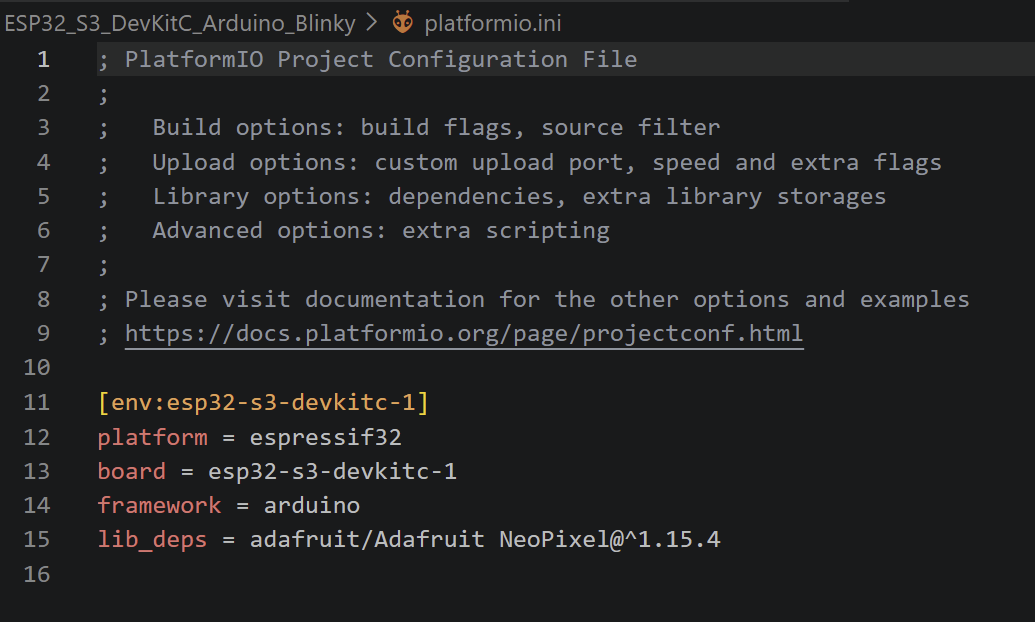Click the empty line 16 in the editor
The image size is (1035, 622).
400,574
